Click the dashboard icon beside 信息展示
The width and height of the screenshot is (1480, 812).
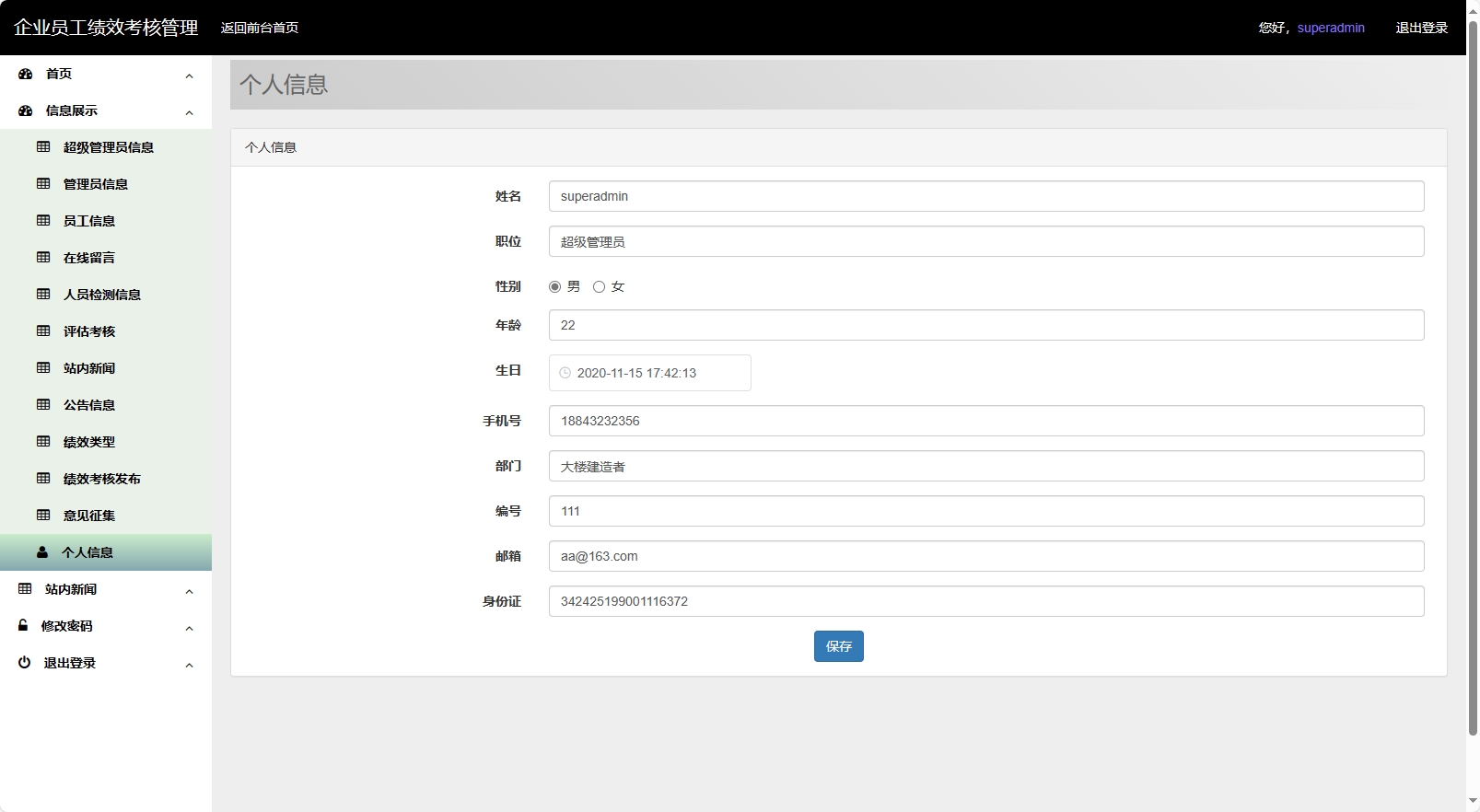[26, 110]
